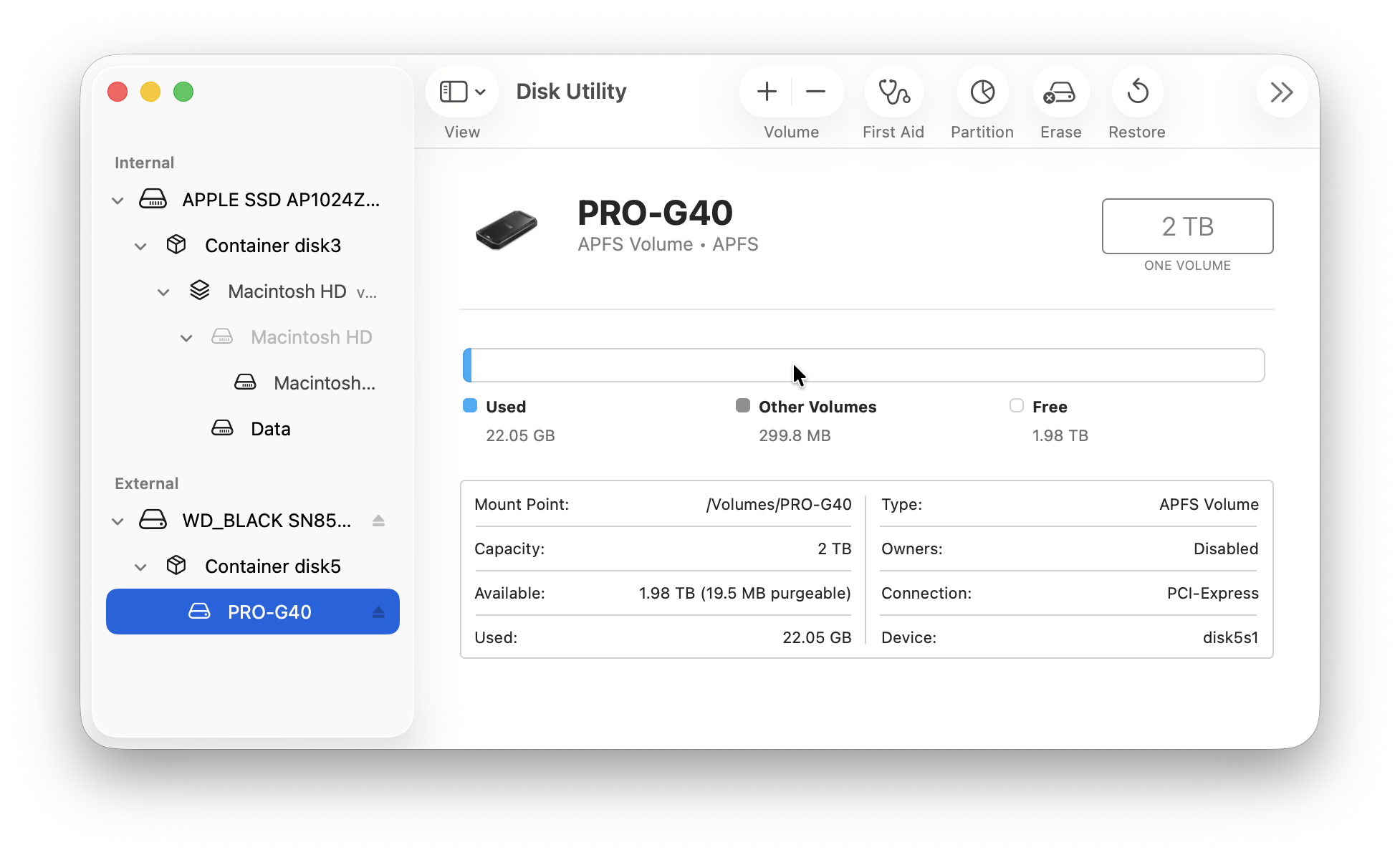The image size is (1400, 855).
Task: Click the View toolbar label
Action: coord(462,132)
